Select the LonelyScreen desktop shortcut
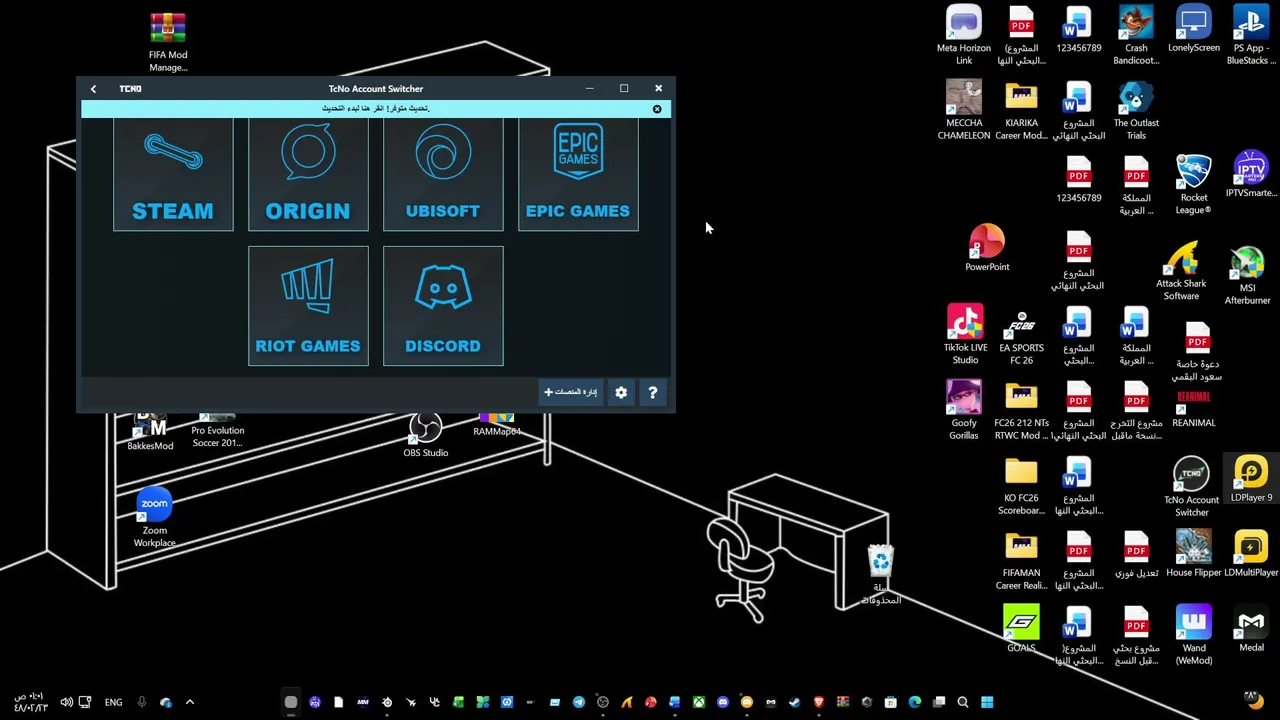Viewport: 1280px width, 720px height. [x=1194, y=30]
